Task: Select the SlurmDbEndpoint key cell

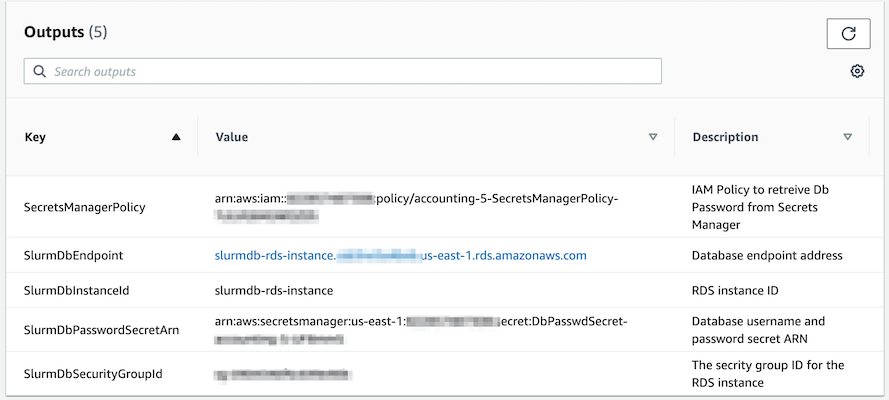Action: [73, 256]
